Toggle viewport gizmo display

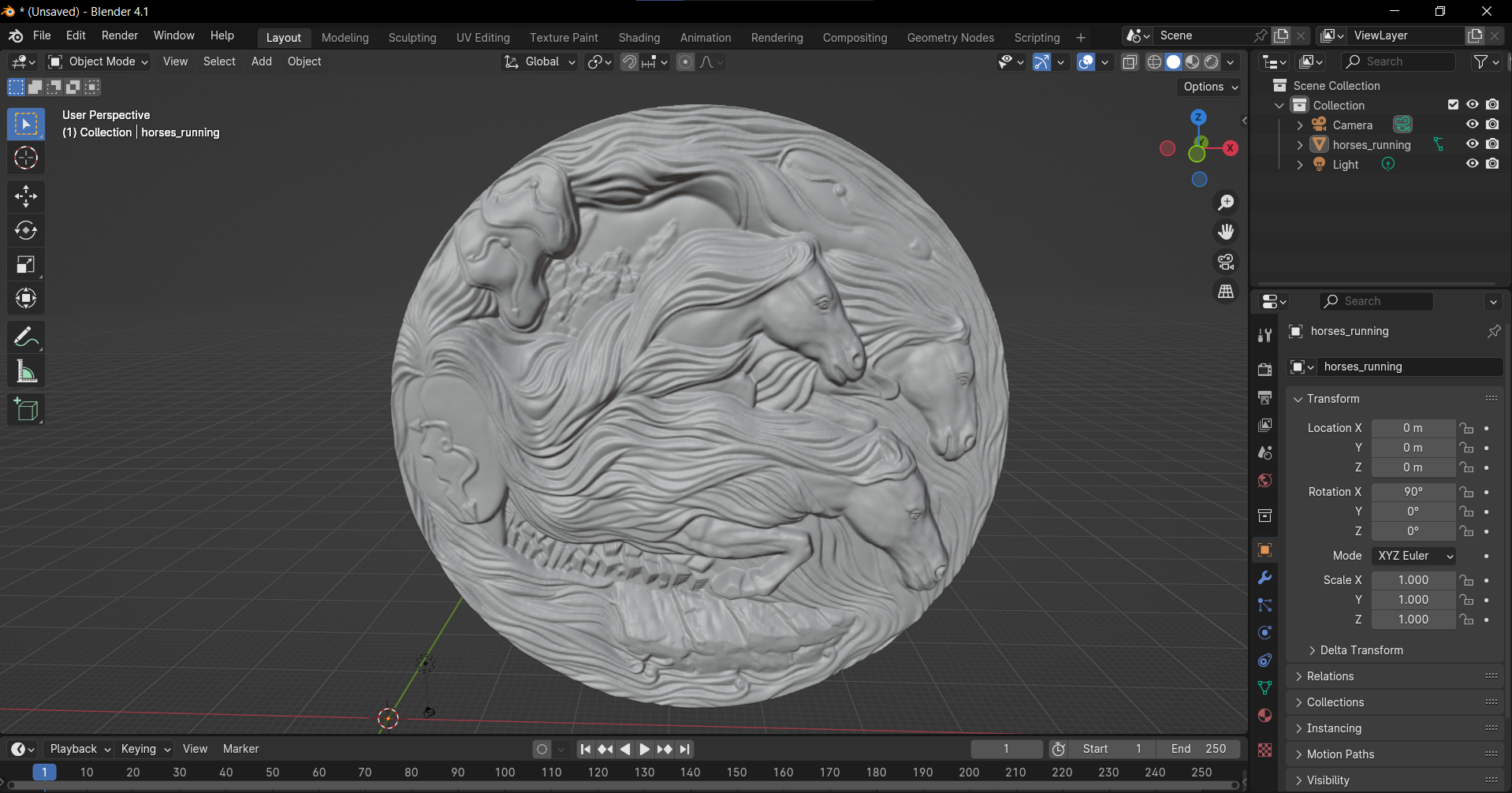tap(1041, 62)
